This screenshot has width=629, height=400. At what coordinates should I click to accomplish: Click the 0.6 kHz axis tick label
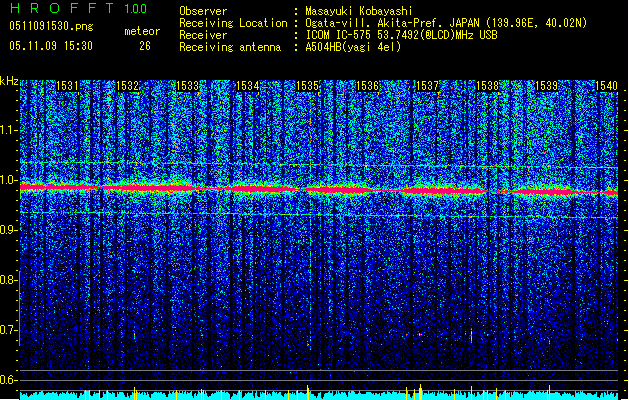click(x=8, y=380)
